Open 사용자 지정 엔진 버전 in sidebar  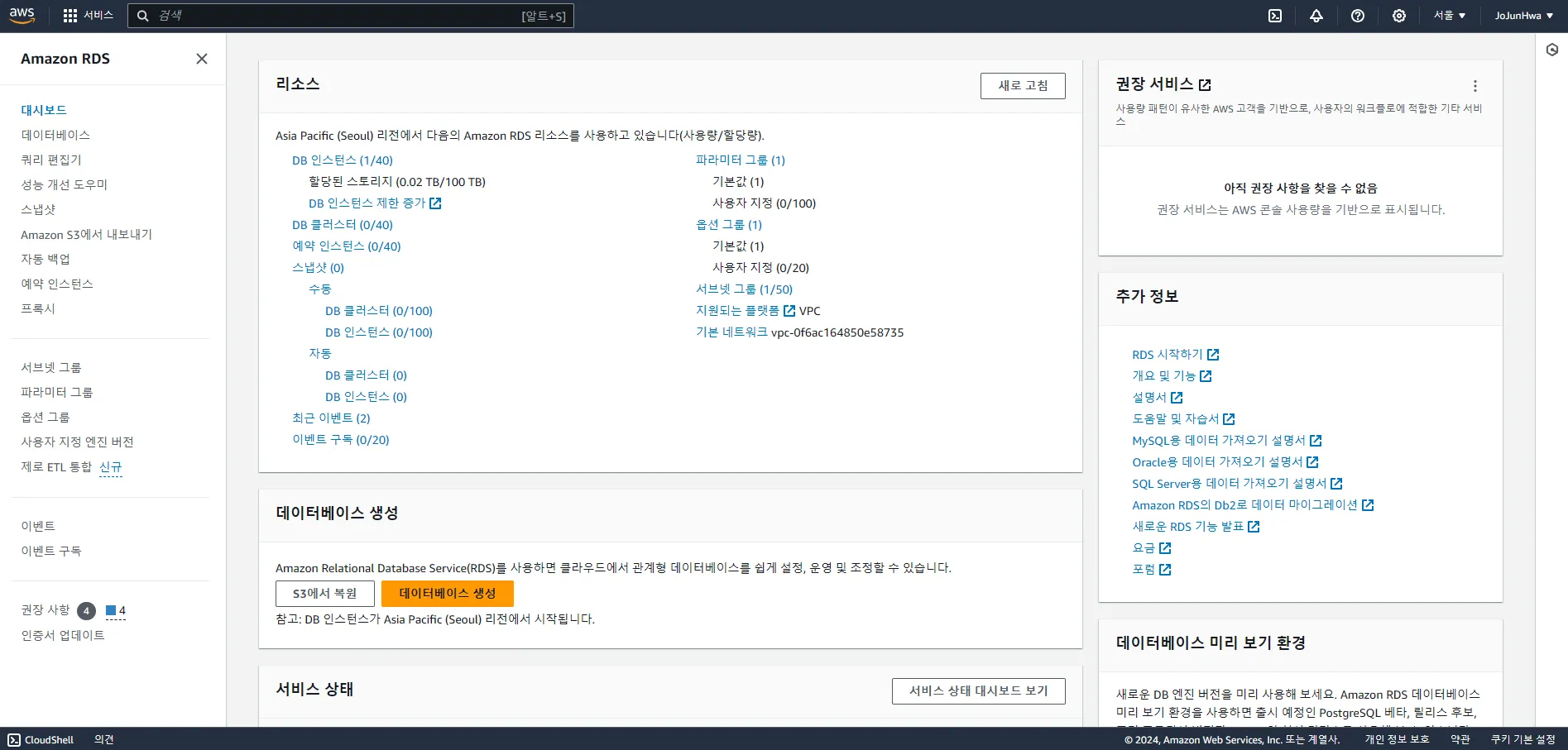tap(77, 442)
